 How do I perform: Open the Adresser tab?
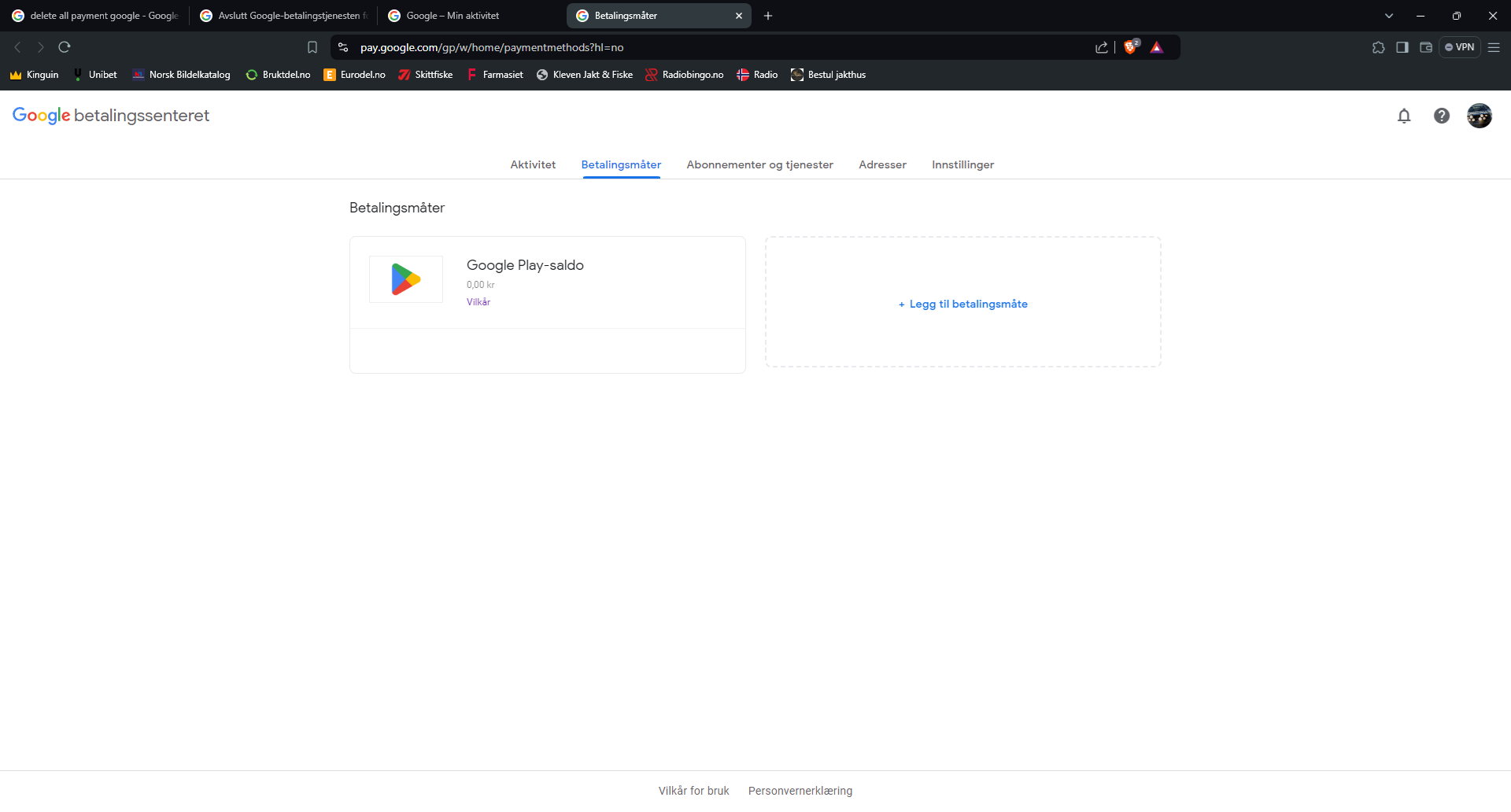[882, 164]
